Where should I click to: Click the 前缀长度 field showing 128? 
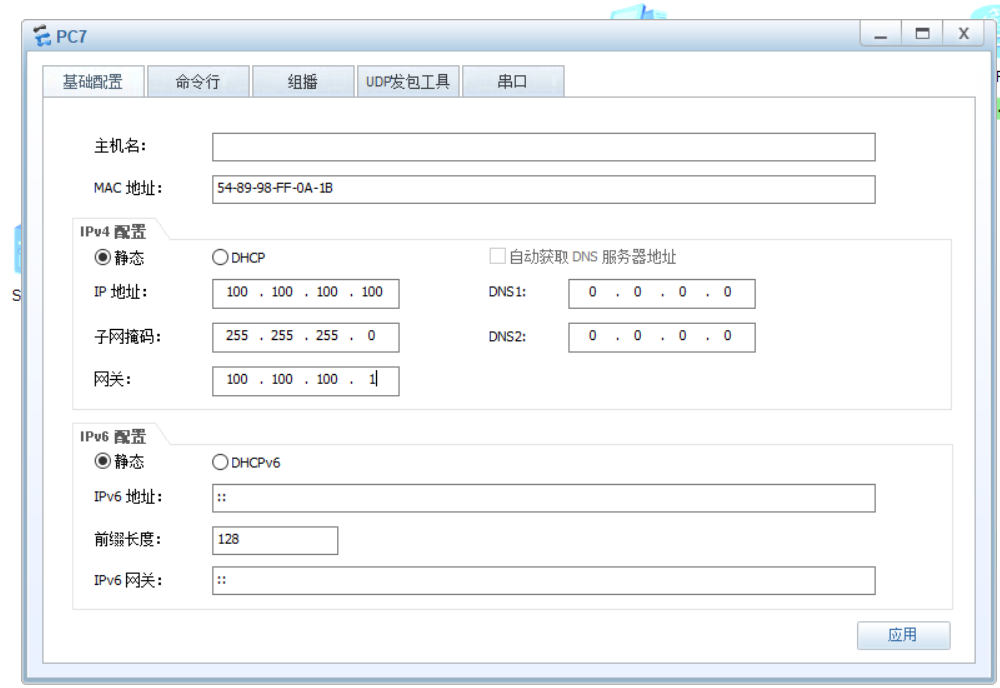(x=275, y=540)
